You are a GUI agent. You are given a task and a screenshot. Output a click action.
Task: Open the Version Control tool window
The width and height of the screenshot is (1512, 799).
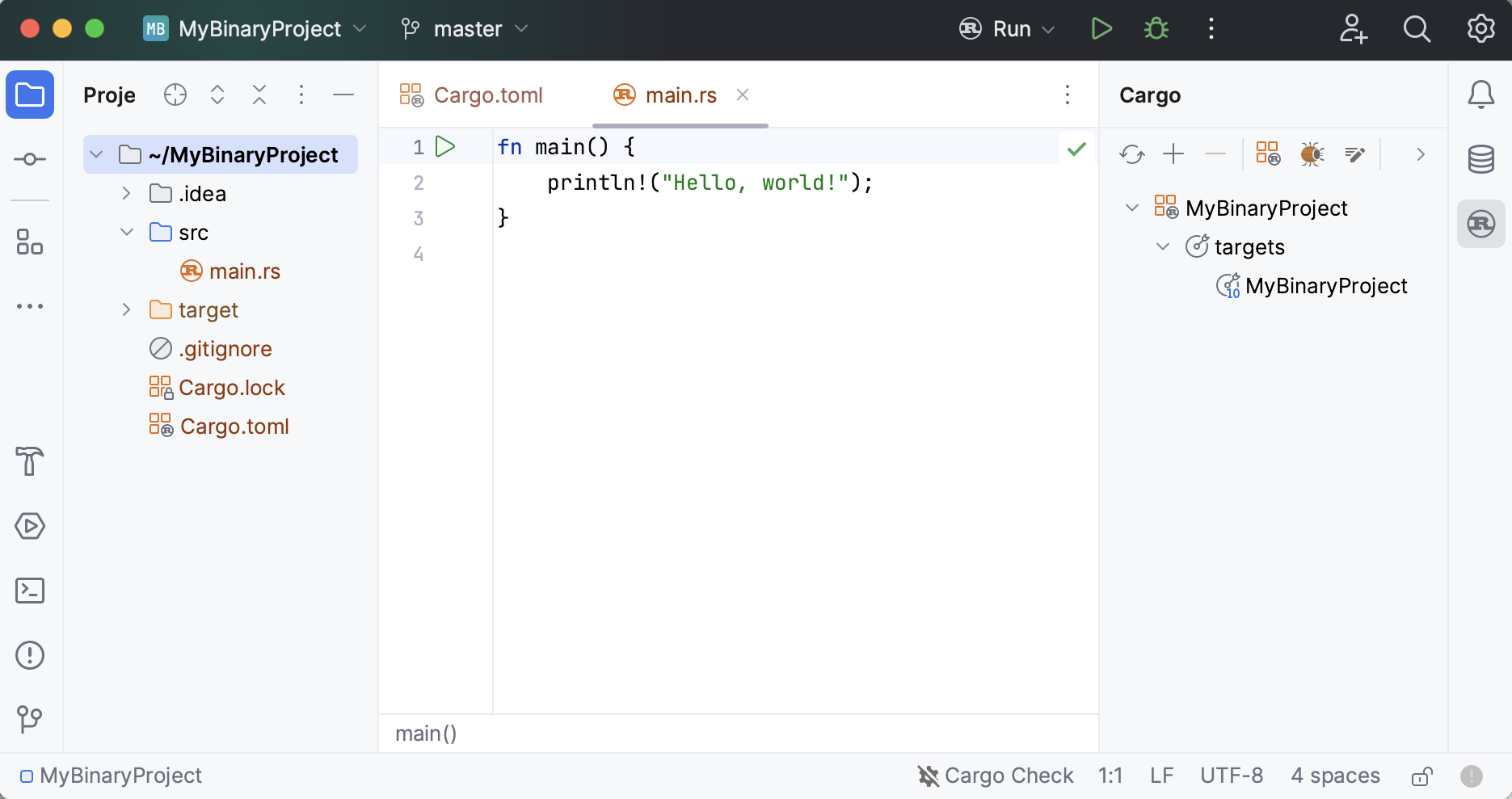30,719
